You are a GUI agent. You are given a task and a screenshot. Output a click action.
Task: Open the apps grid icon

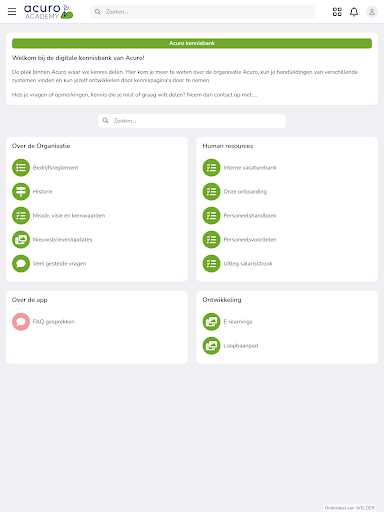[x=337, y=12]
